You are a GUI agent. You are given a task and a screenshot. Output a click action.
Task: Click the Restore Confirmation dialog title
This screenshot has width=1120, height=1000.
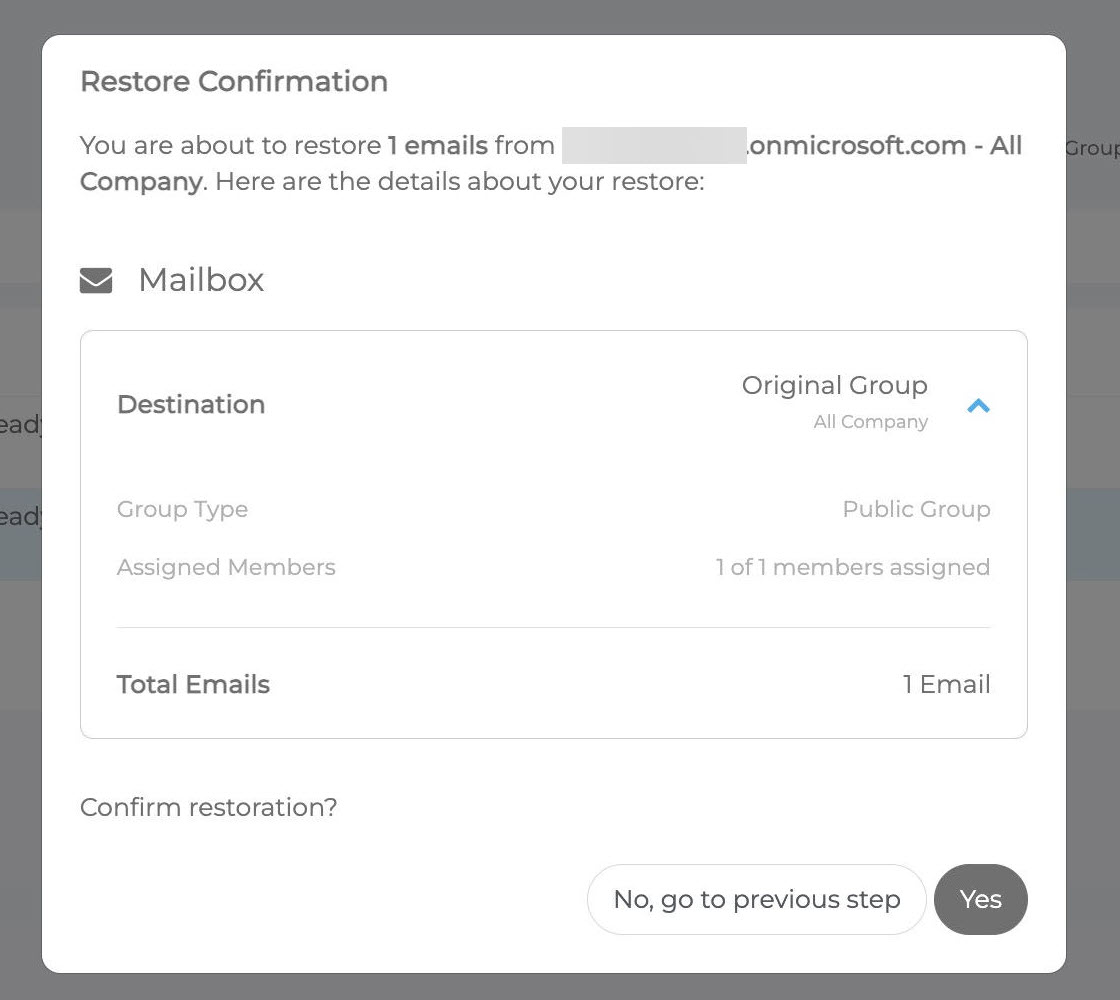click(234, 81)
